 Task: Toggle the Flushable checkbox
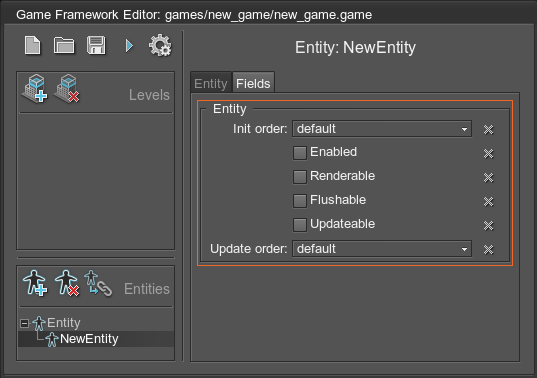click(300, 201)
